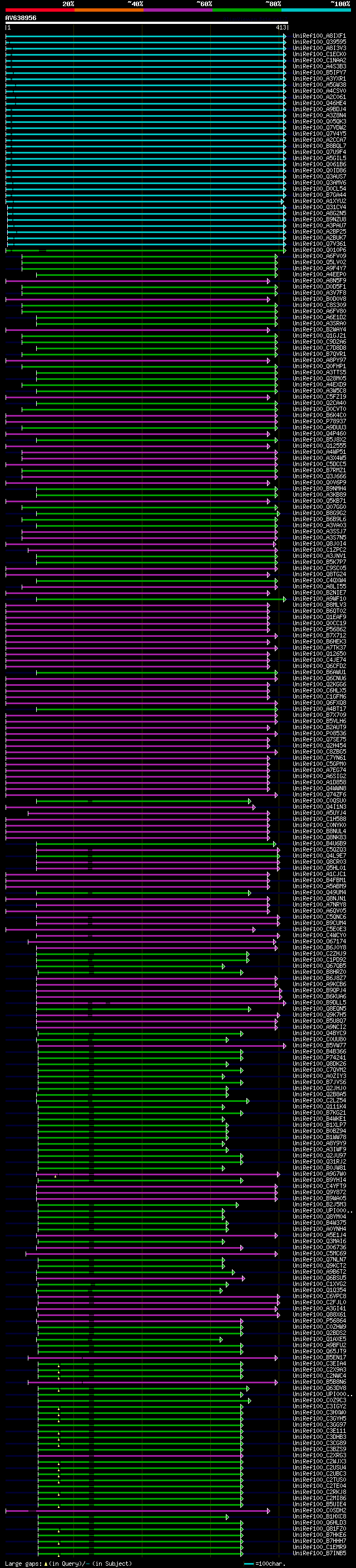Select the UniRef100_A7EG74 label
This screenshot has height=1568, width=356.
point(319,770)
